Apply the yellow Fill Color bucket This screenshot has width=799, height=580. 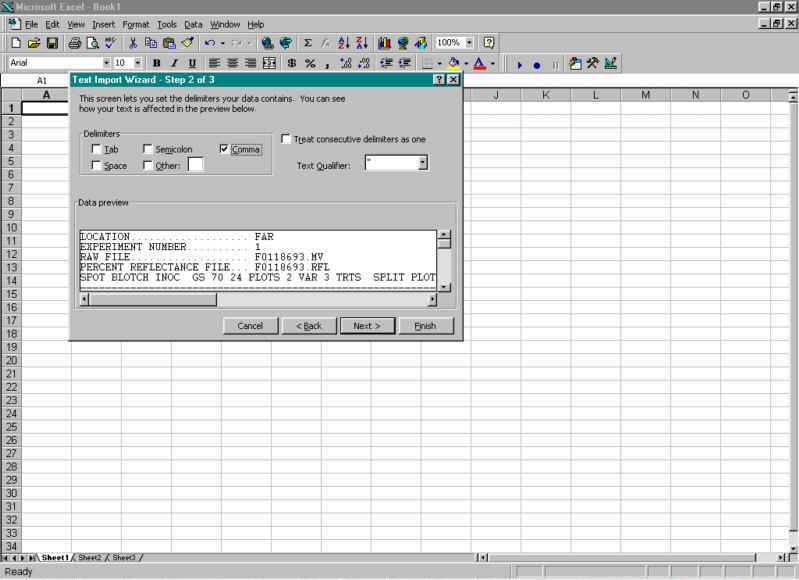(454, 63)
